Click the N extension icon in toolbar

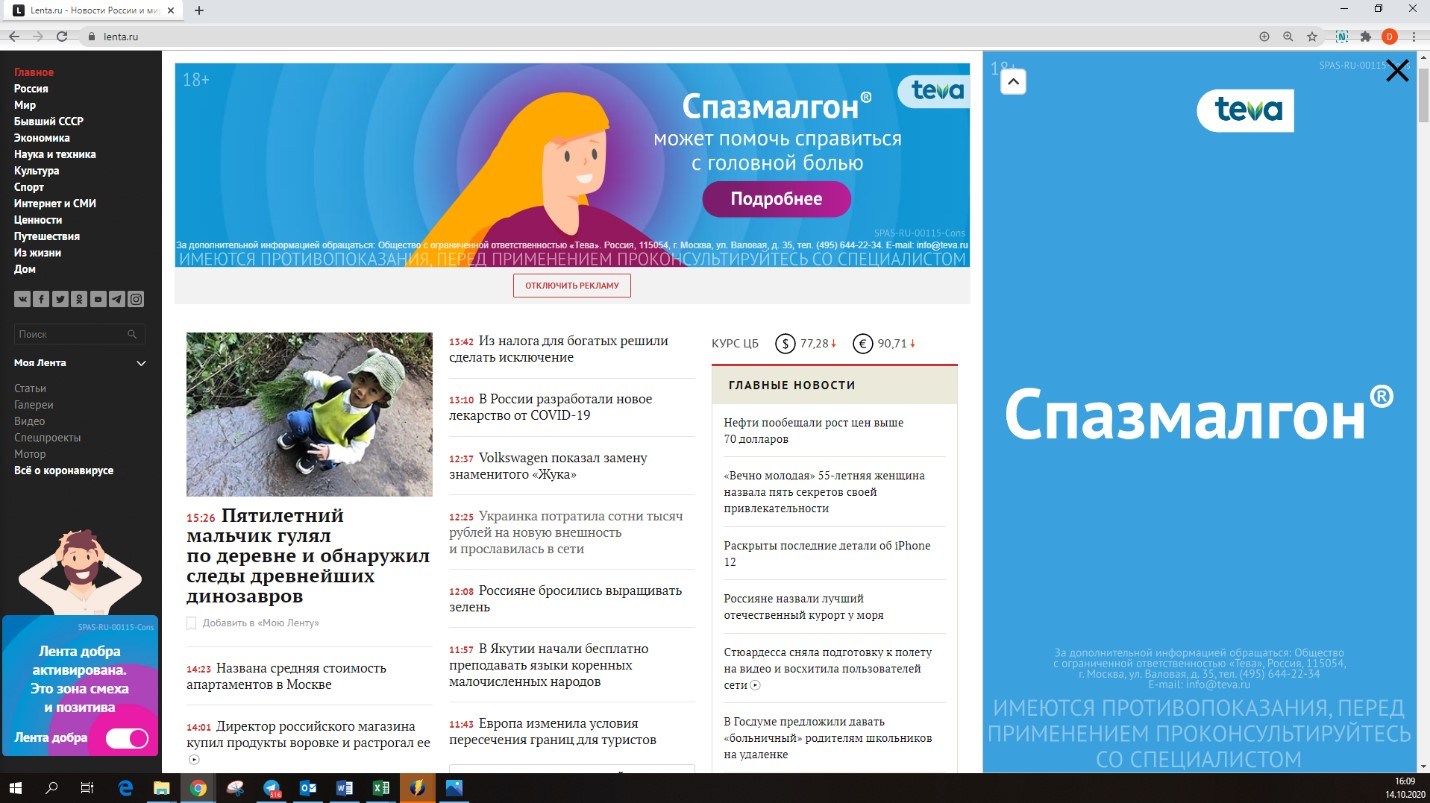[1342, 36]
